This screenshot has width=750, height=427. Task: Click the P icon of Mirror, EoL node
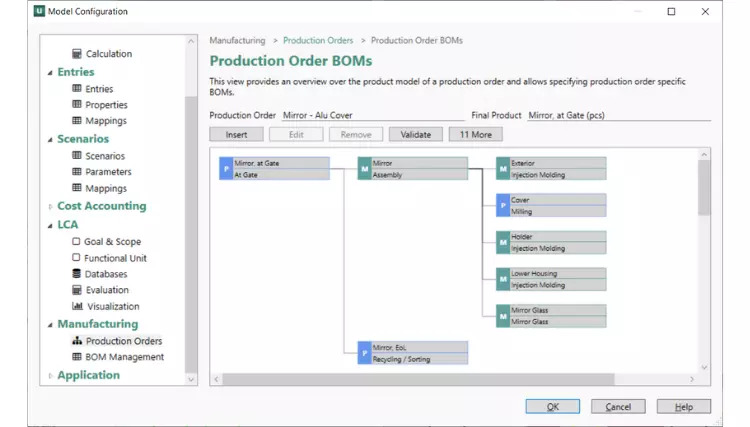(x=364, y=352)
